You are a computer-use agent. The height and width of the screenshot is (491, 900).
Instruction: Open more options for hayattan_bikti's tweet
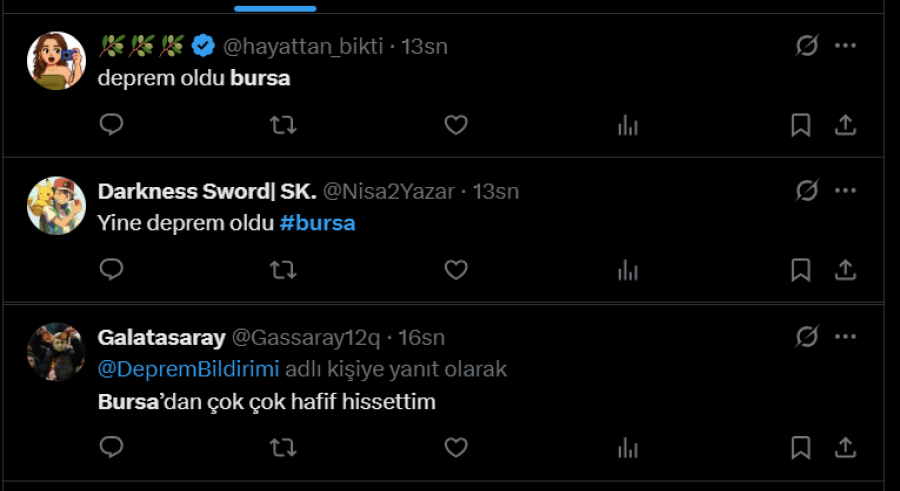[x=845, y=45]
